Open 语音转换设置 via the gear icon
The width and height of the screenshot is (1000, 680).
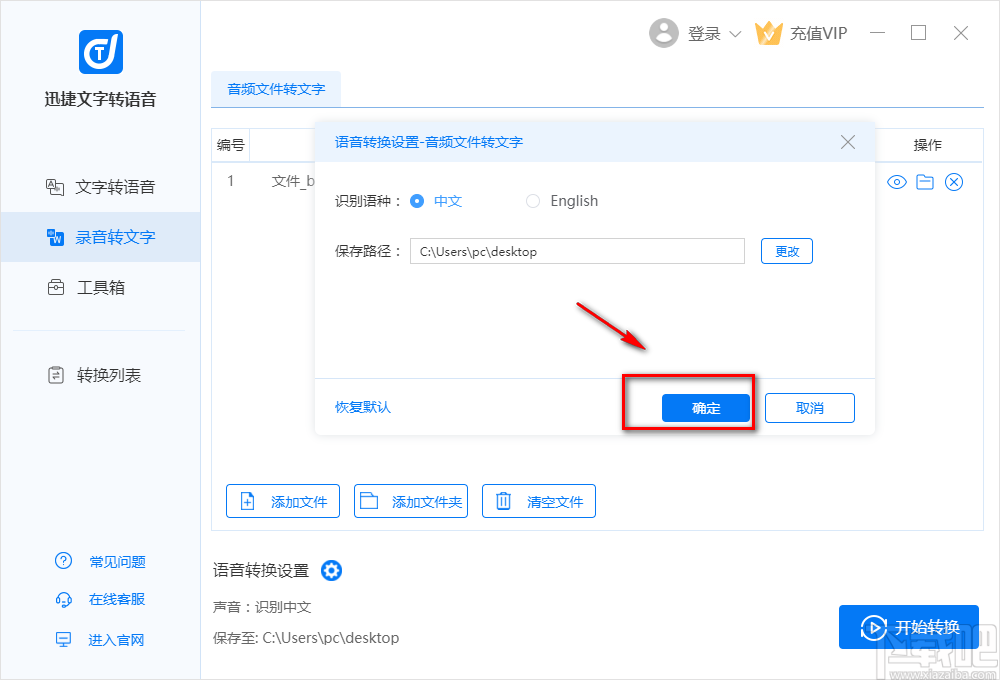coord(331,570)
